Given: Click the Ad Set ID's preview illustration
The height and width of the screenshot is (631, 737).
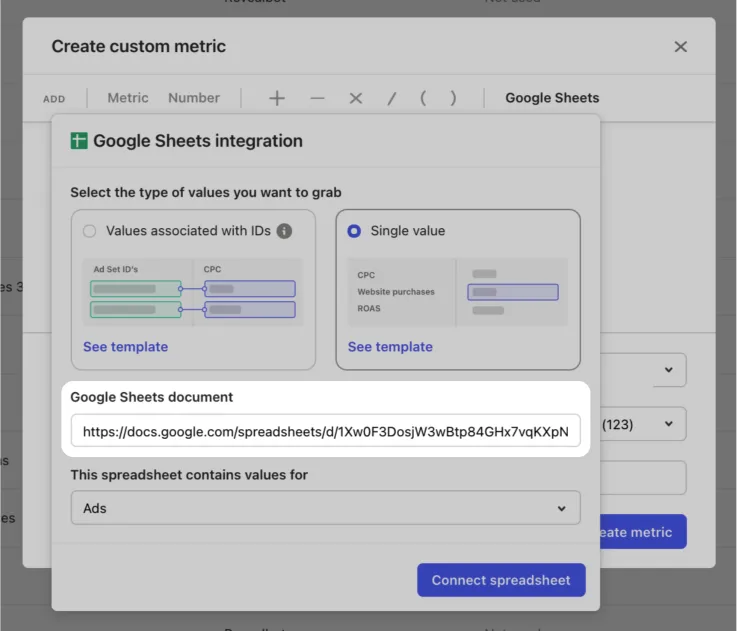Looking at the screenshot, I should [193, 292].
